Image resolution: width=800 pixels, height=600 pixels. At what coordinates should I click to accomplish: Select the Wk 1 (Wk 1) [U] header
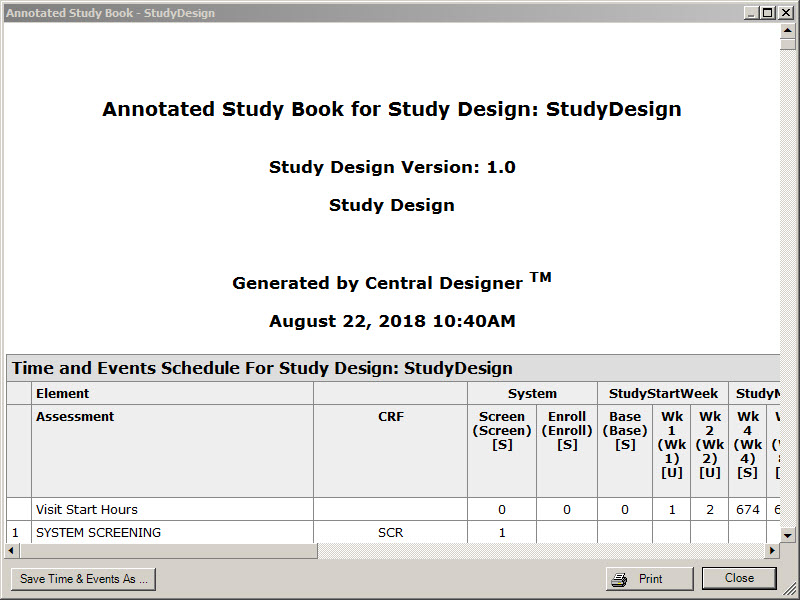click(x=671, y=451)
